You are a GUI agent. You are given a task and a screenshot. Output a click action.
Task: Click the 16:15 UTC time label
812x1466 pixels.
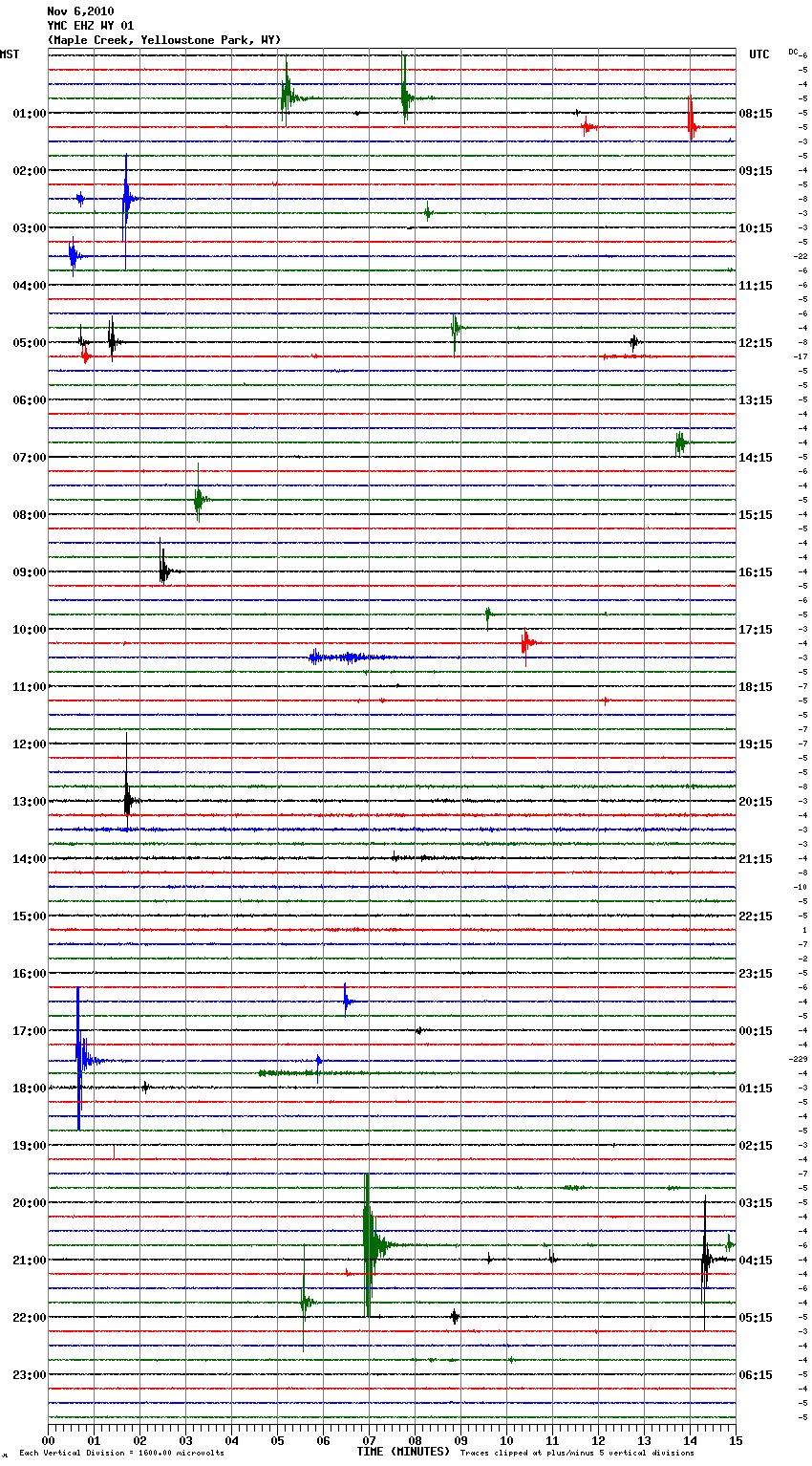(x=756, y=572)
